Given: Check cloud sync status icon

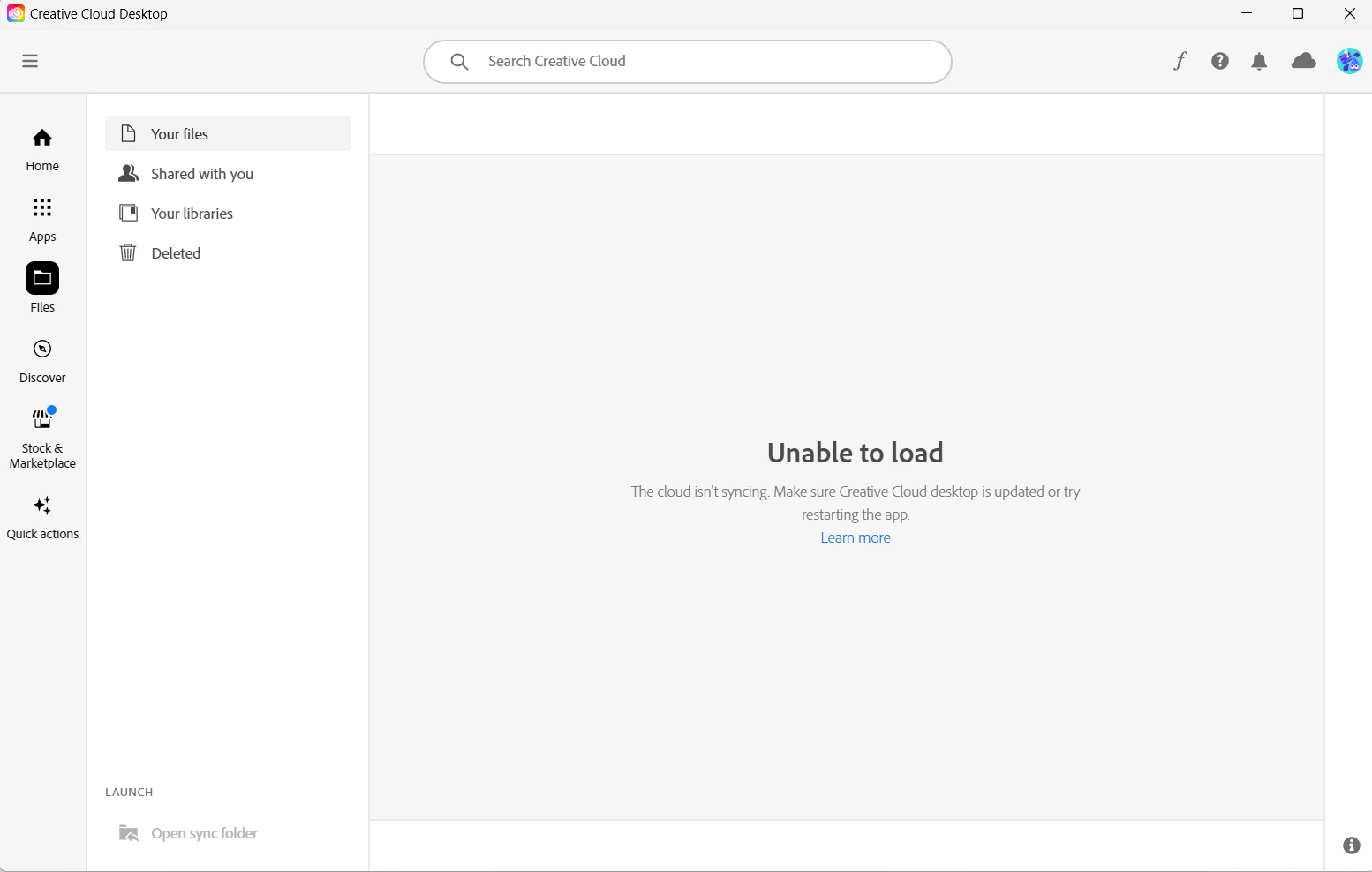Looking at the screenshot, I should tap(1304, 61).
